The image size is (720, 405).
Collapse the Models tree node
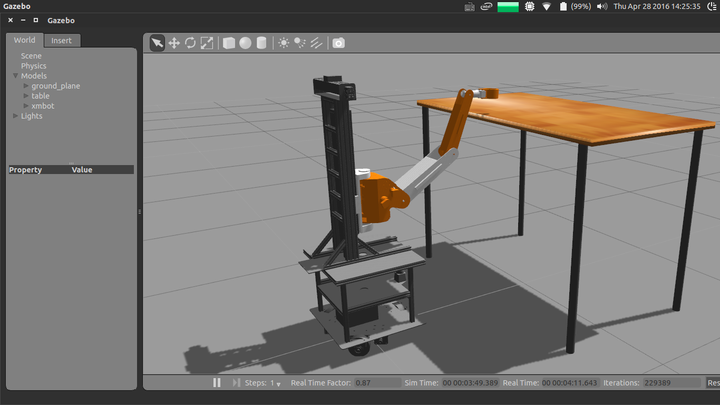tap(15, 76)
